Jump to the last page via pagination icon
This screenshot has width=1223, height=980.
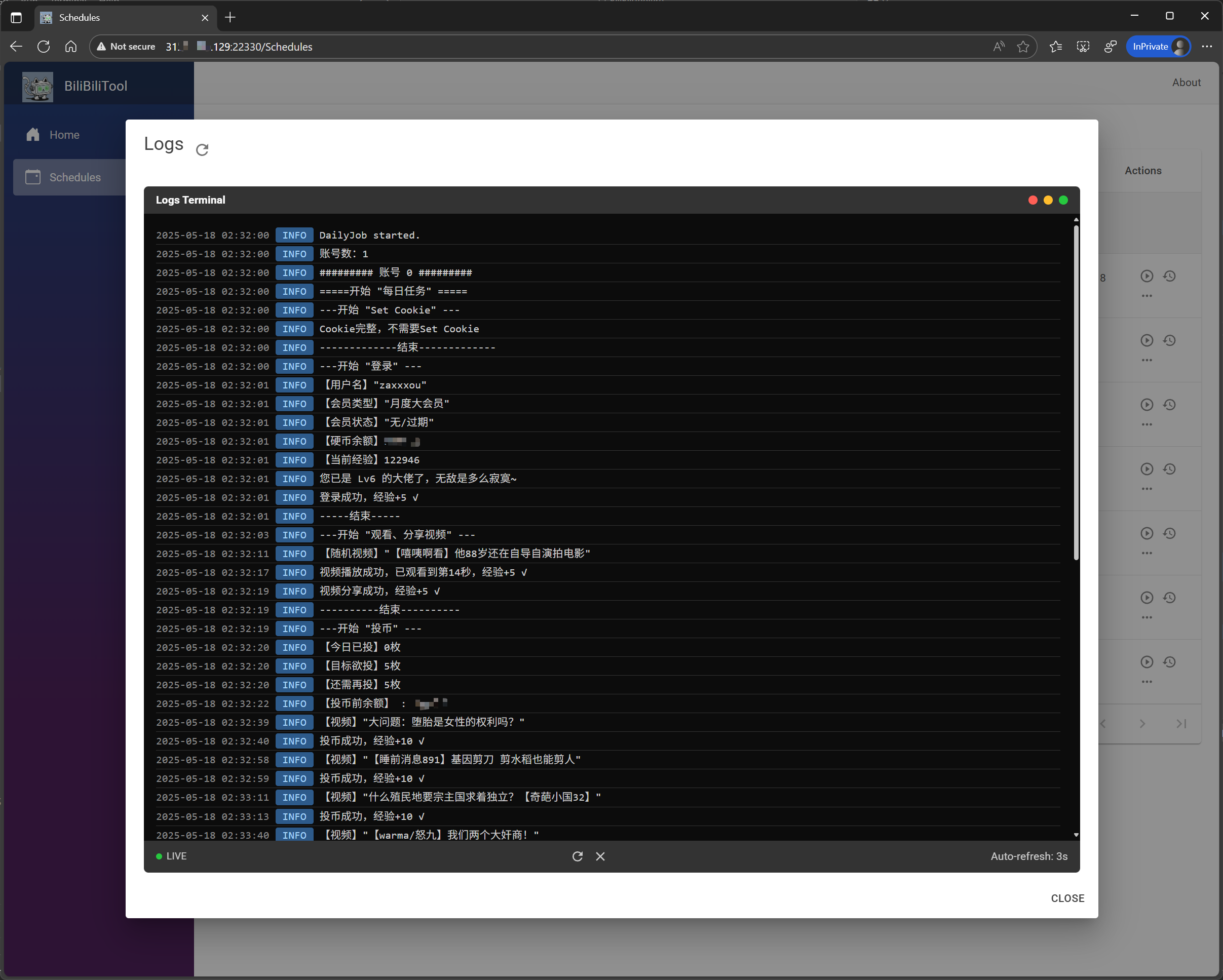click(1181, 724)
